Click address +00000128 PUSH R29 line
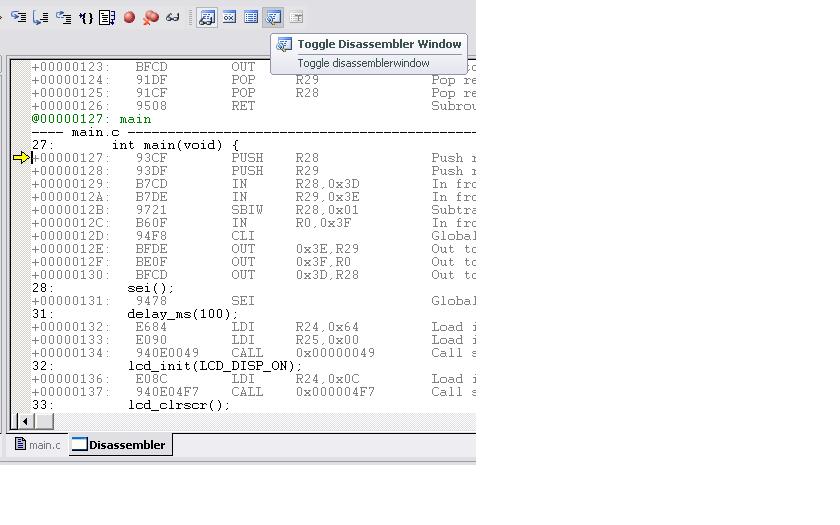Screen dimensions: 840x525 (x=253, y=171)
